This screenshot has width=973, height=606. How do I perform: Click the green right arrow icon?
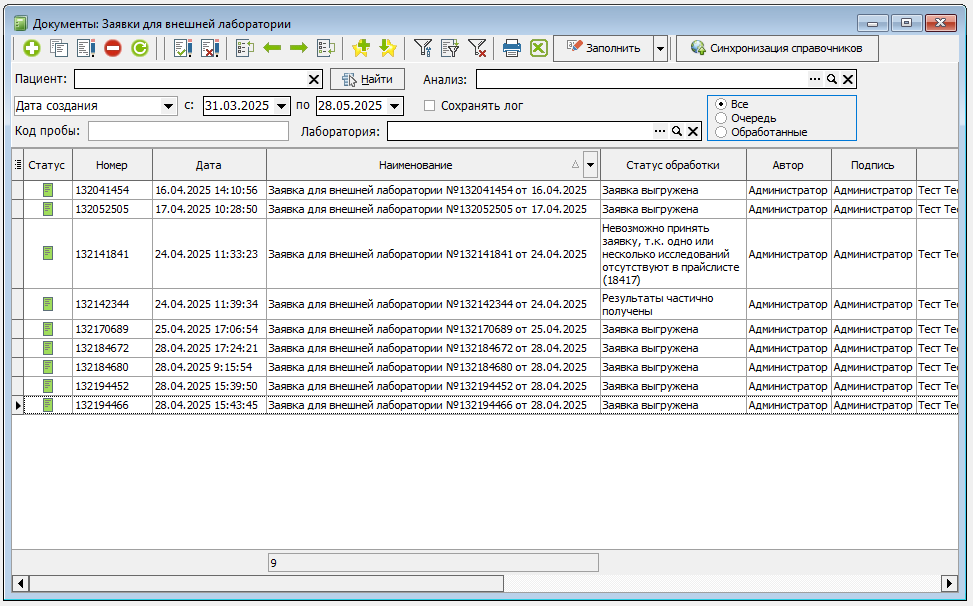(x=298, y=48)
